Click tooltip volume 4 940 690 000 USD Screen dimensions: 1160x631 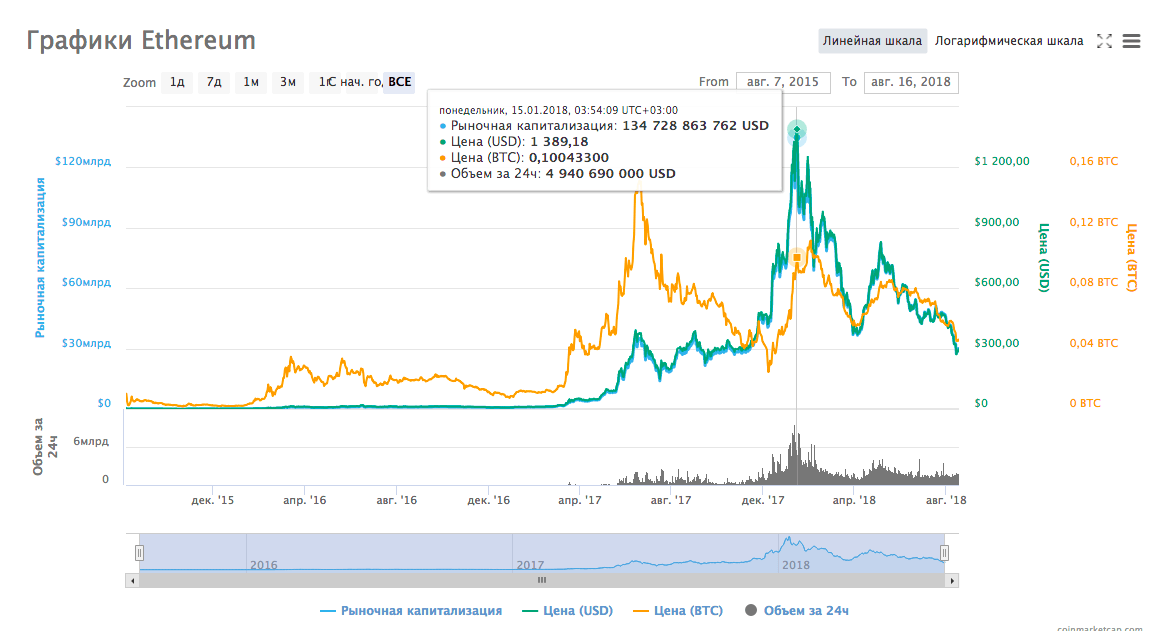pos(610,174)
